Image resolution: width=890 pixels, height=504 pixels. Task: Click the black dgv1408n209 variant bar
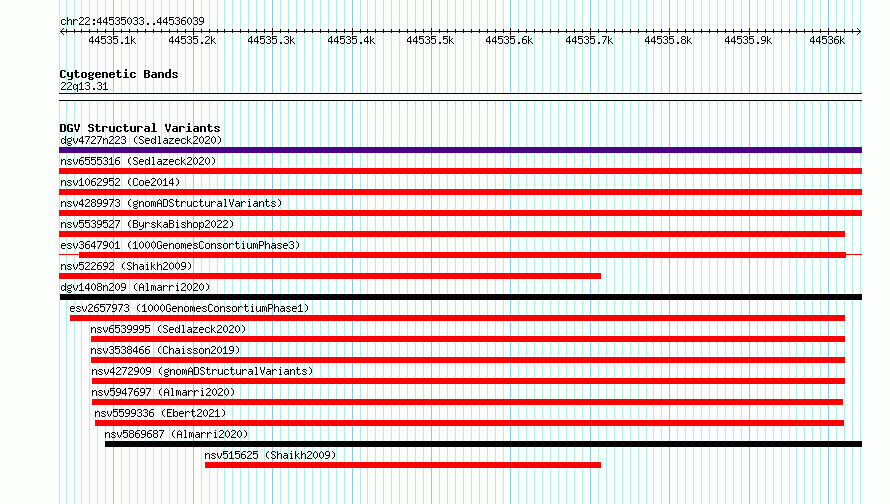click(460, 297)
